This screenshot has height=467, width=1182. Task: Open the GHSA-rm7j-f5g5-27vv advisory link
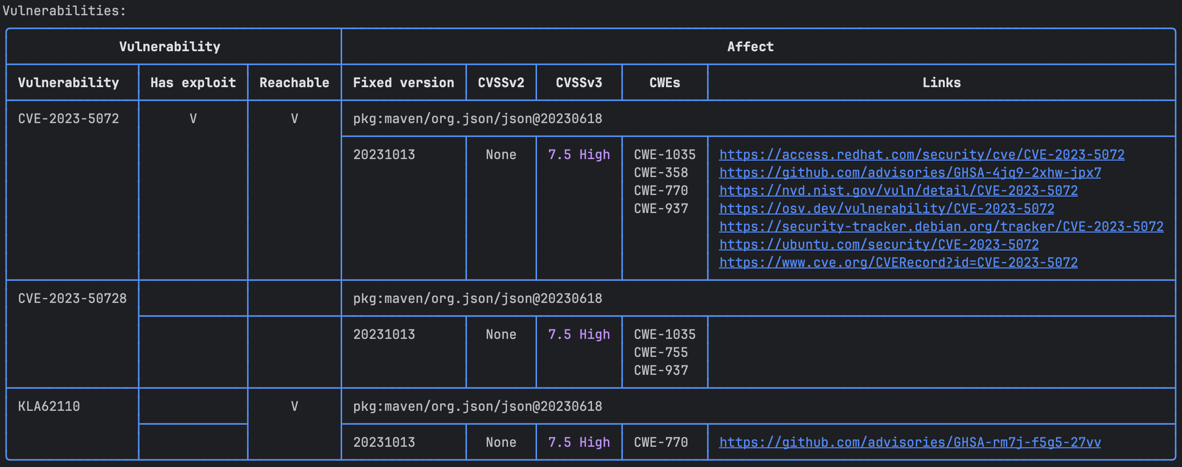point(911,443)
